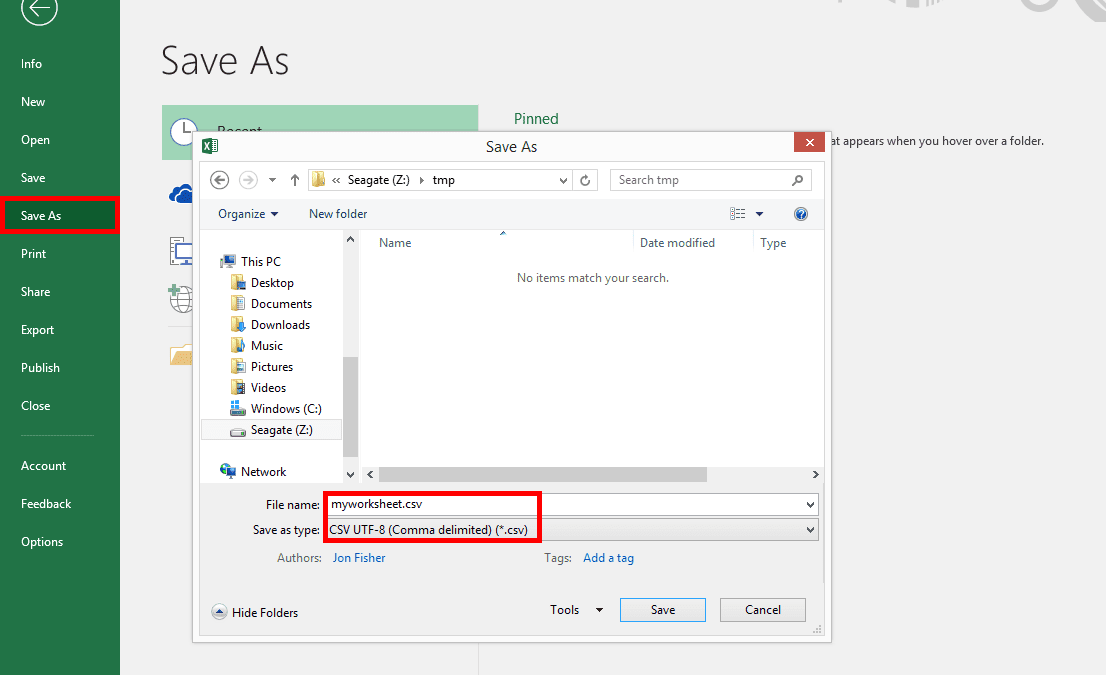Click the Hide Folders arrow icon
Screen dimensions: 1106x675
tap(219, 612)
